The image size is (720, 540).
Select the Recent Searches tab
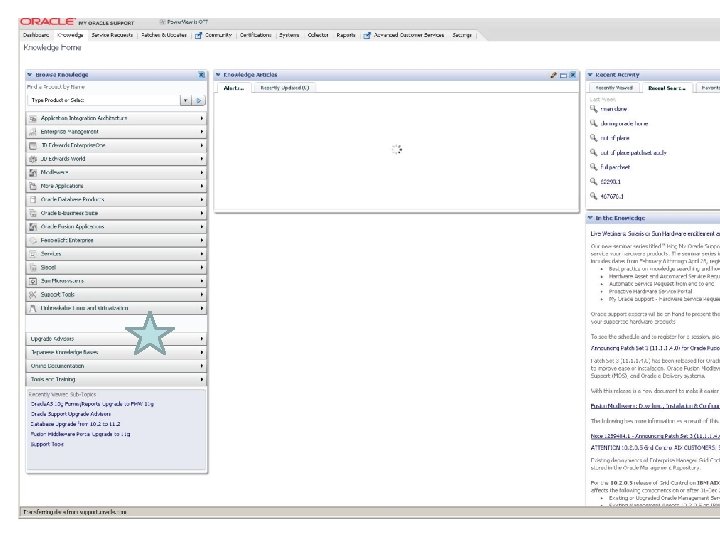coord(667,88)
